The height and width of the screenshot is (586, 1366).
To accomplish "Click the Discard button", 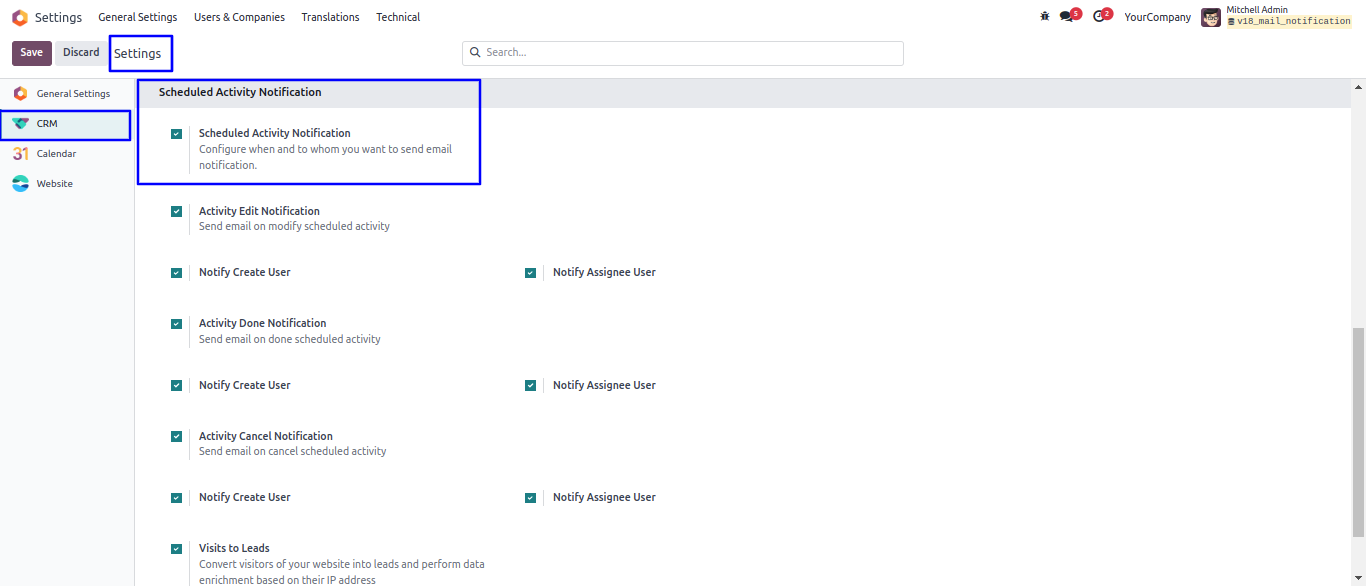I will pos(81,53).
